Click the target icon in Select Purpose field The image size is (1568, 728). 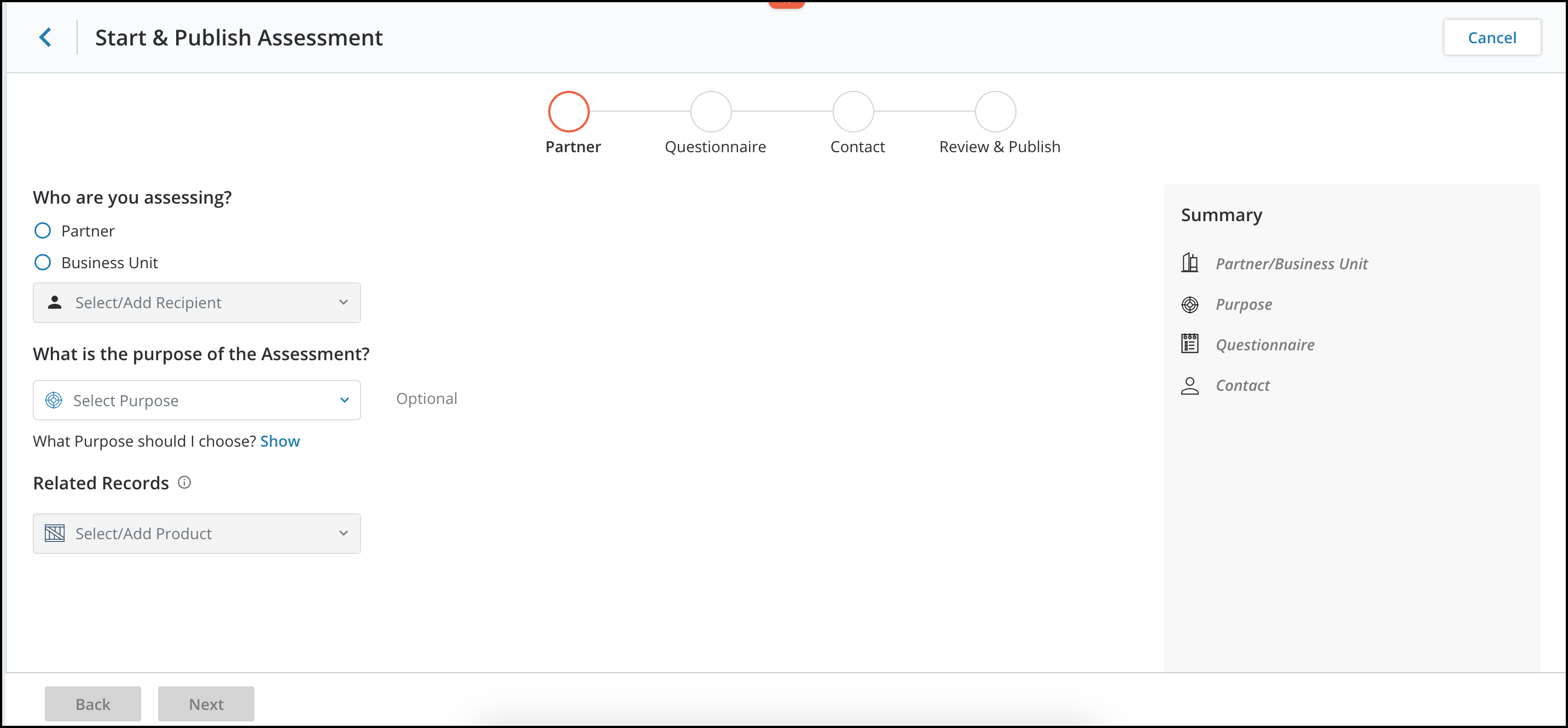click(x=54, y=400)
